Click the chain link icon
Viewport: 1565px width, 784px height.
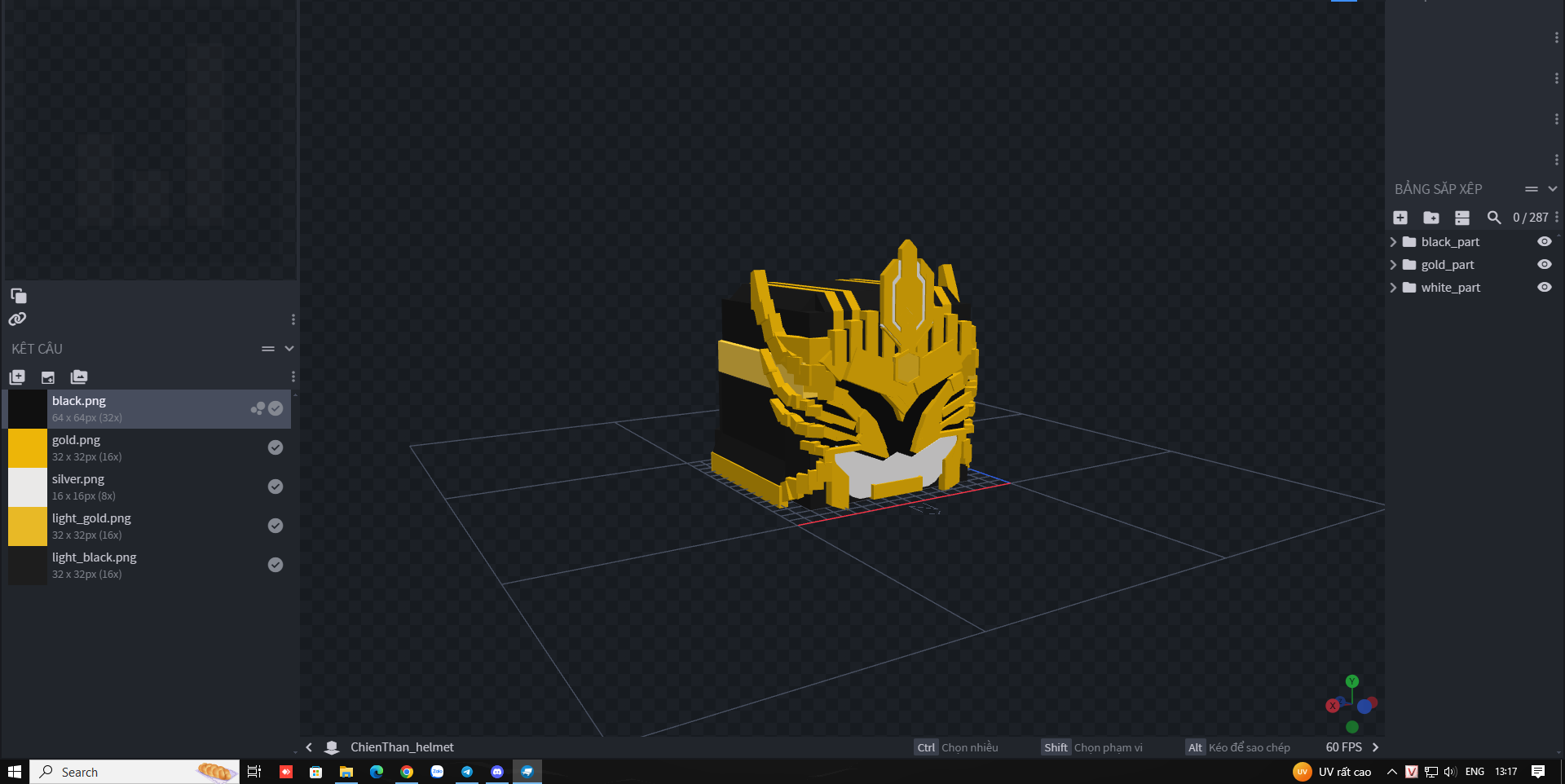[17, 319]
